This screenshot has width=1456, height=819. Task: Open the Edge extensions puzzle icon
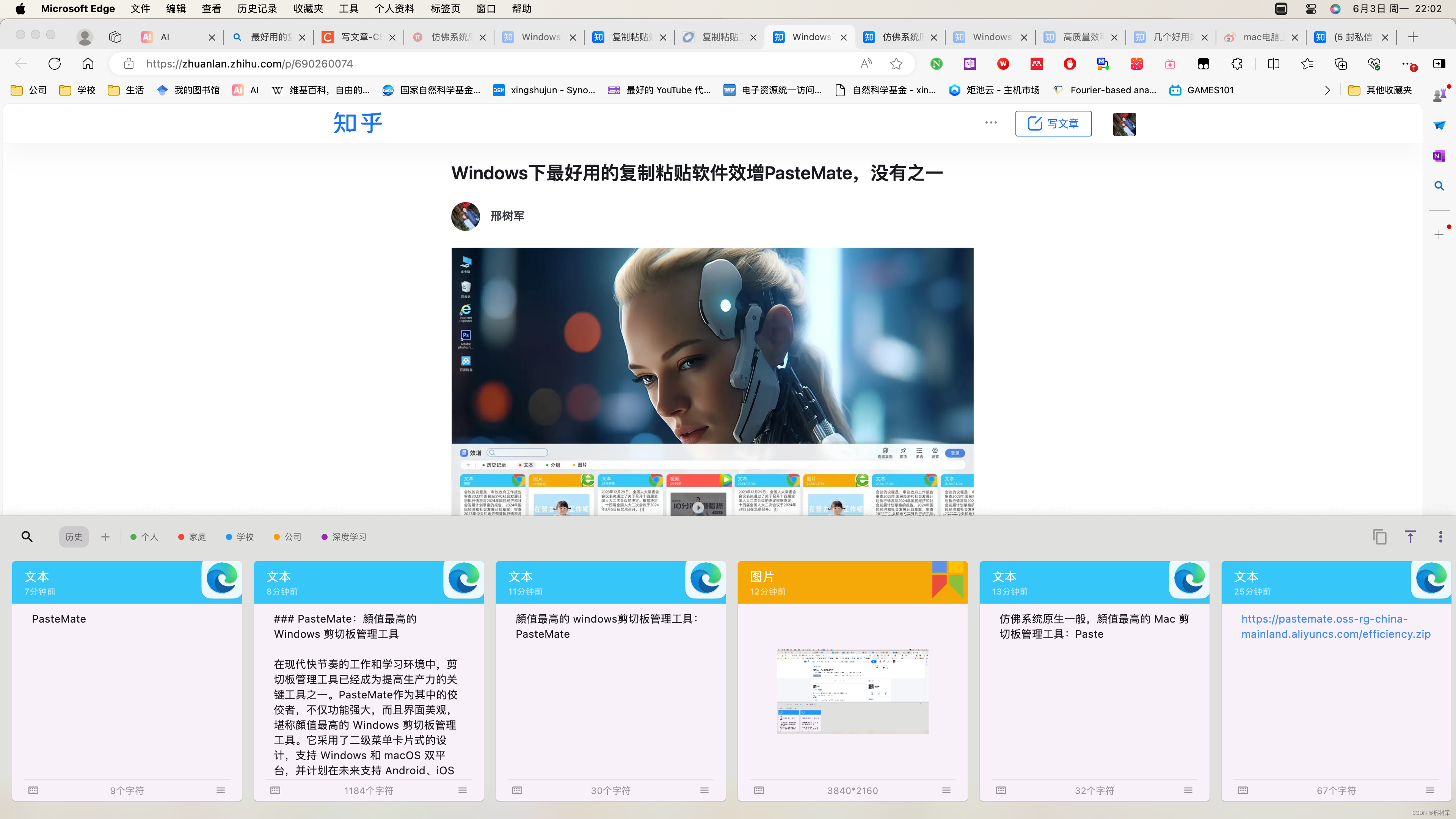click(x=1237, y=64)
